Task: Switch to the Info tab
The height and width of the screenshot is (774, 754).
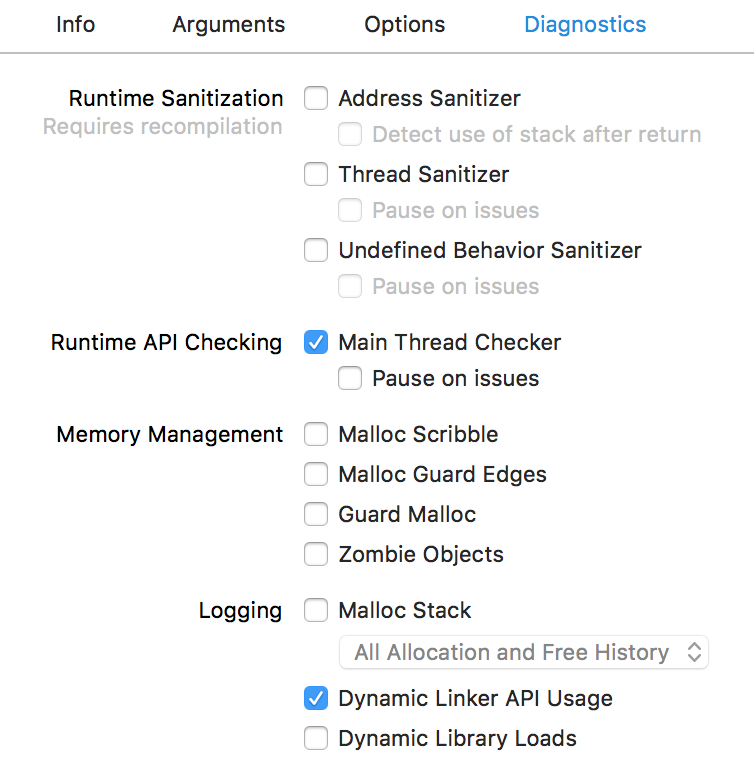Action: pos(76,25)
